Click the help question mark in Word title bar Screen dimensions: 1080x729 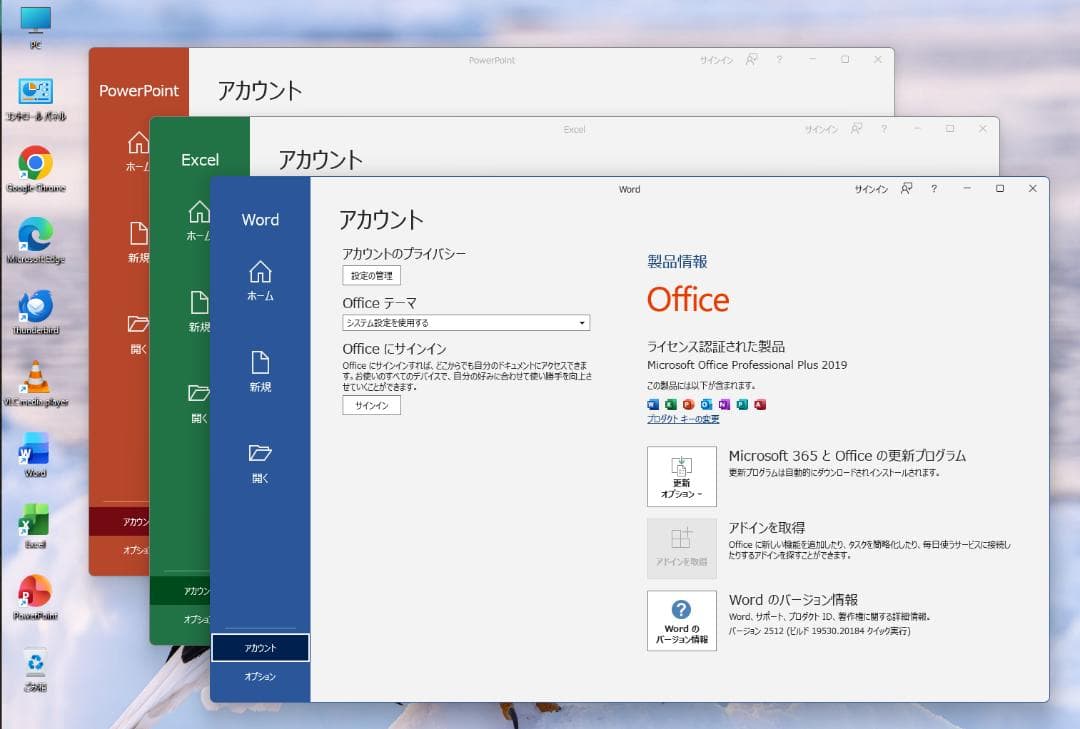(934, 189)
